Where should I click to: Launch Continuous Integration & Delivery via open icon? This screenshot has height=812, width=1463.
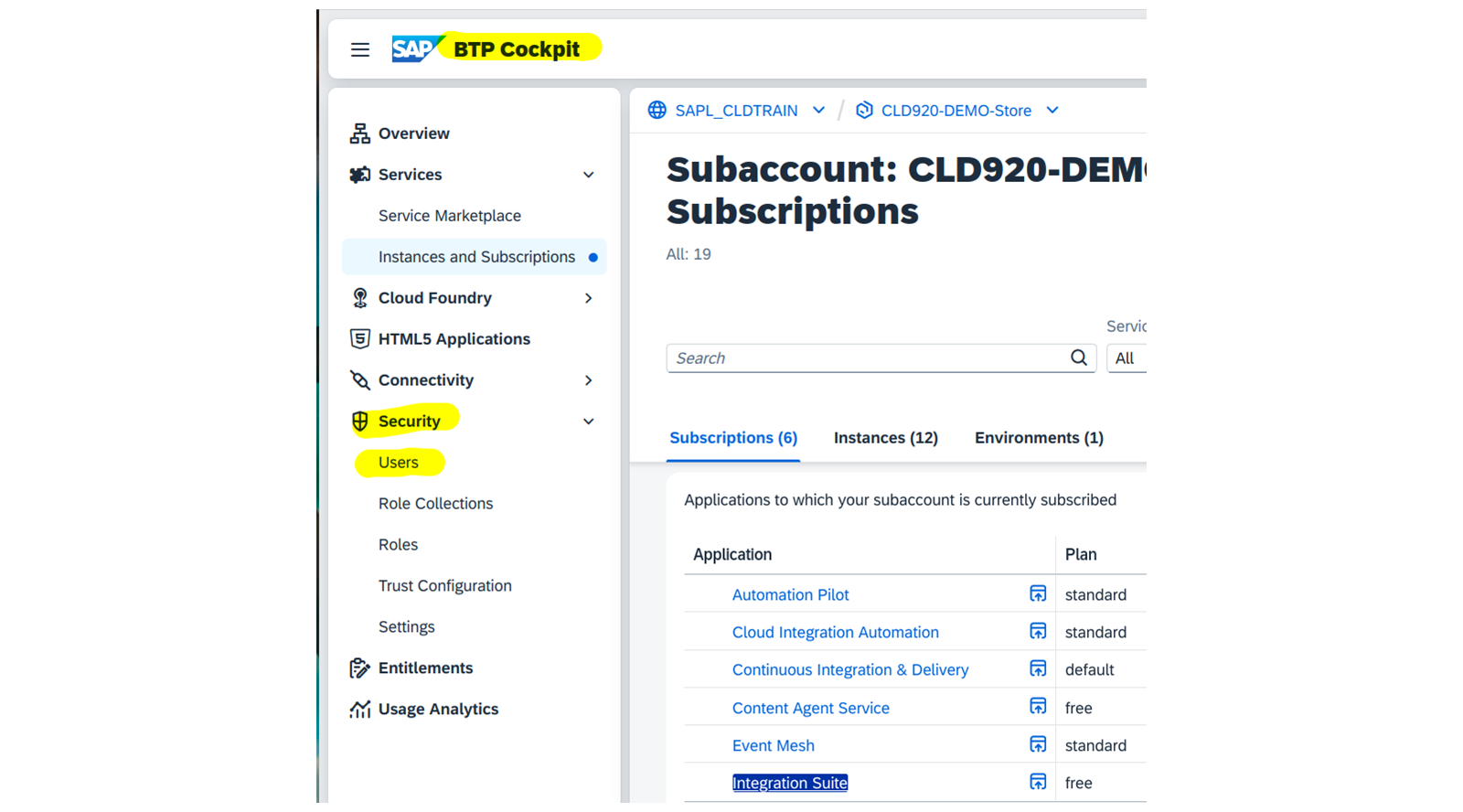pyautogui.click(x=1038, y=669)
